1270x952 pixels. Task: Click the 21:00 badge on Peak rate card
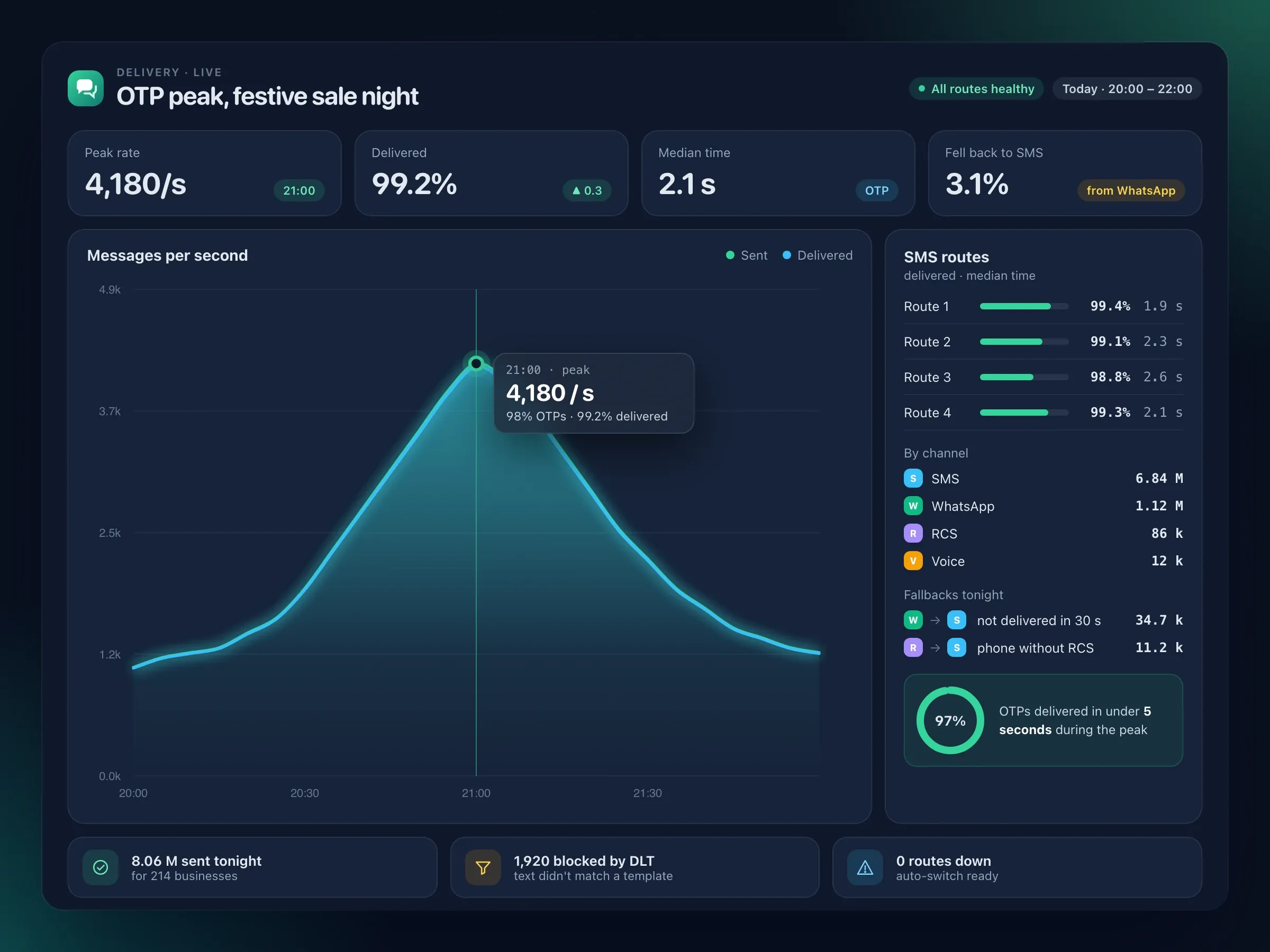coord(299,190)
